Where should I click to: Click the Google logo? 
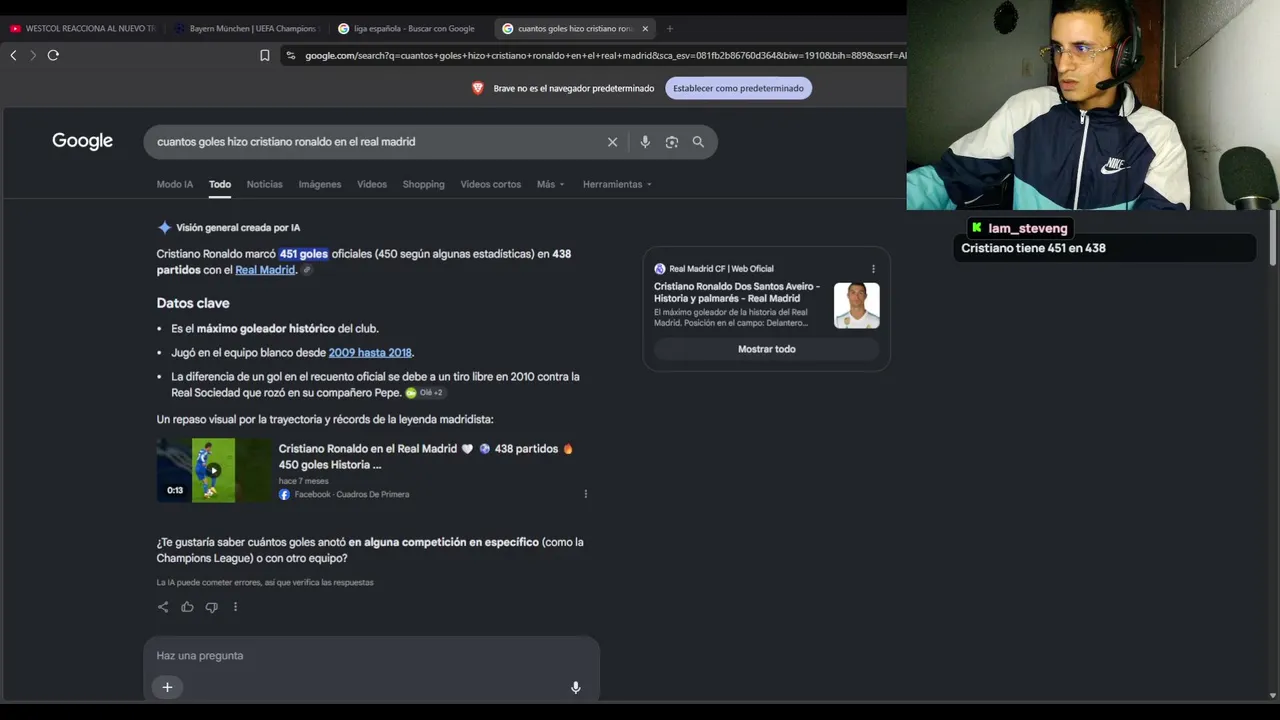(82, 141)
